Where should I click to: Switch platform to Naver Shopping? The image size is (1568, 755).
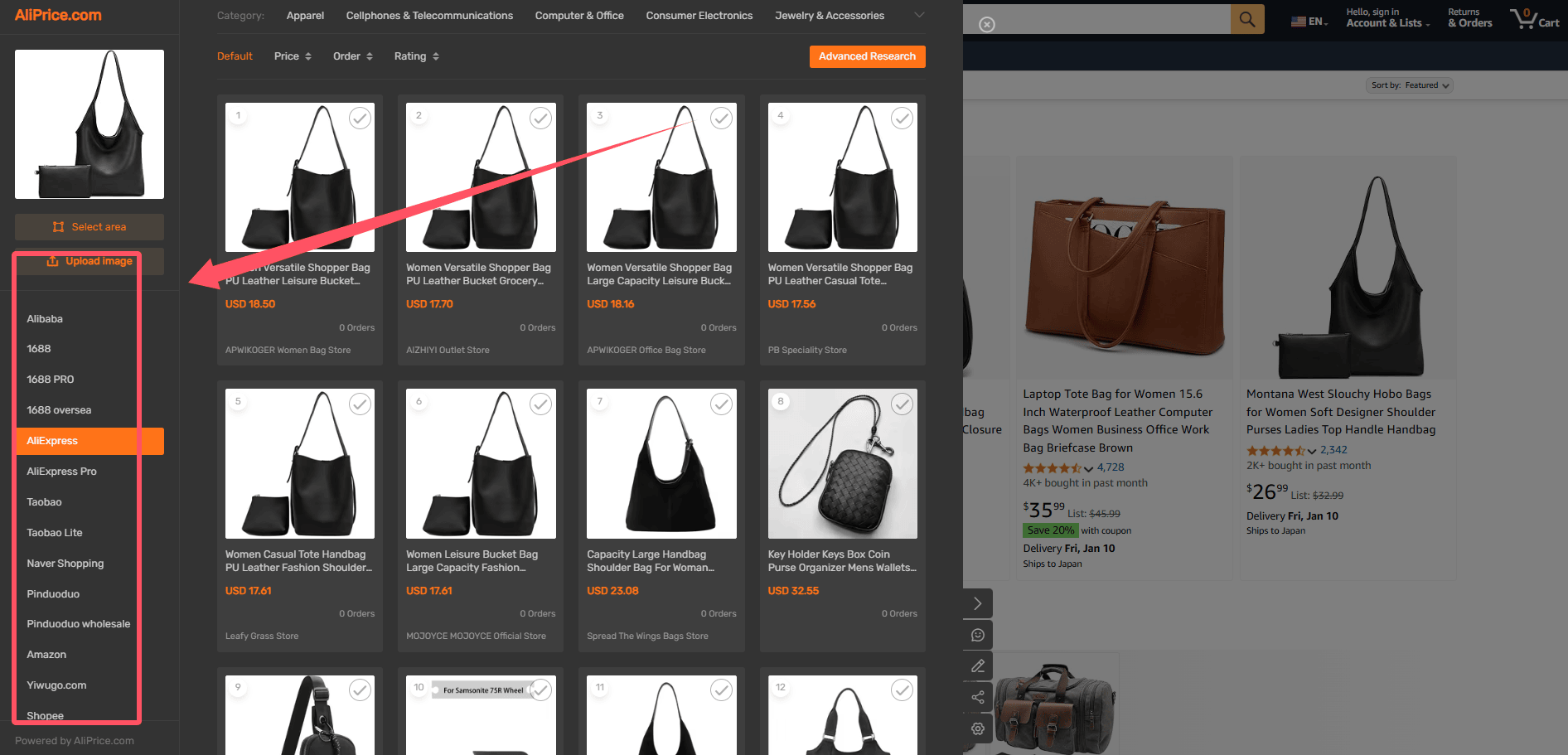90,564
